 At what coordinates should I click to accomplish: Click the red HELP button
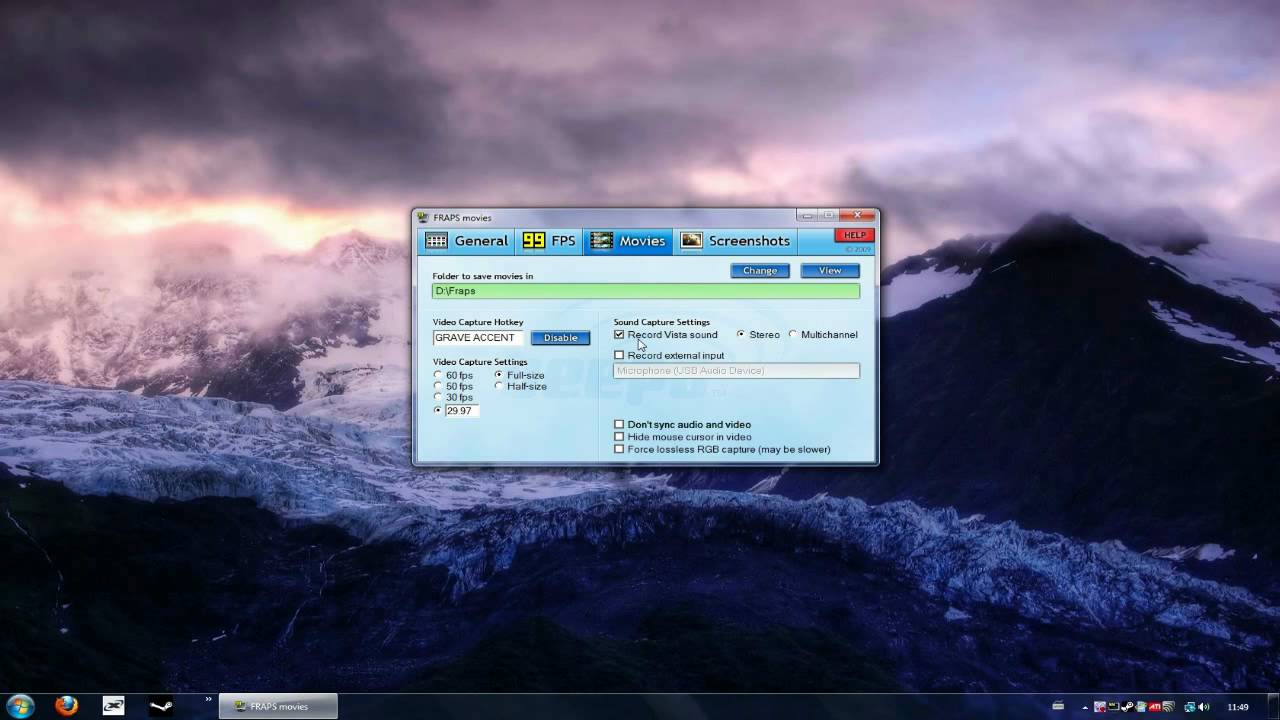click(854, 235)
